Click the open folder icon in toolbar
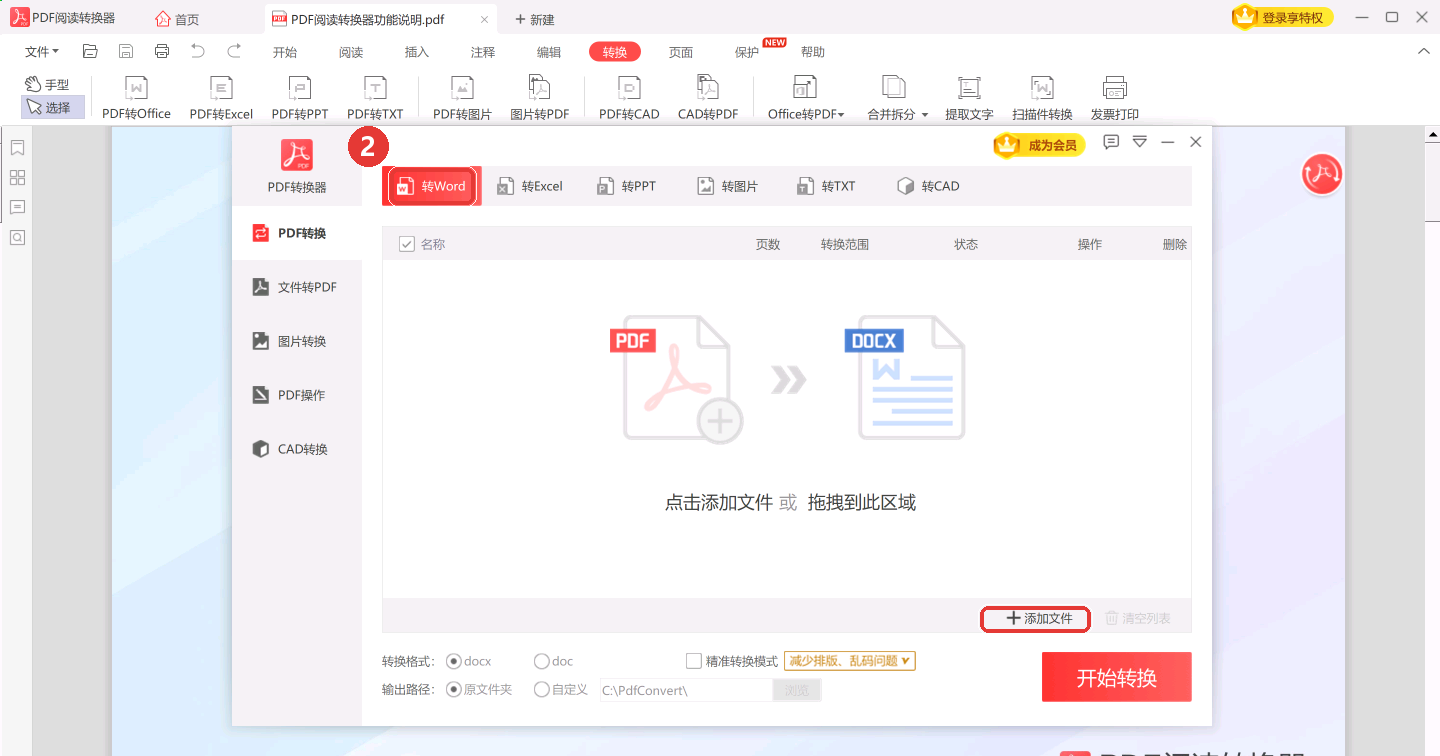Viewport: 1440px width, 756px height. (90, 51)
